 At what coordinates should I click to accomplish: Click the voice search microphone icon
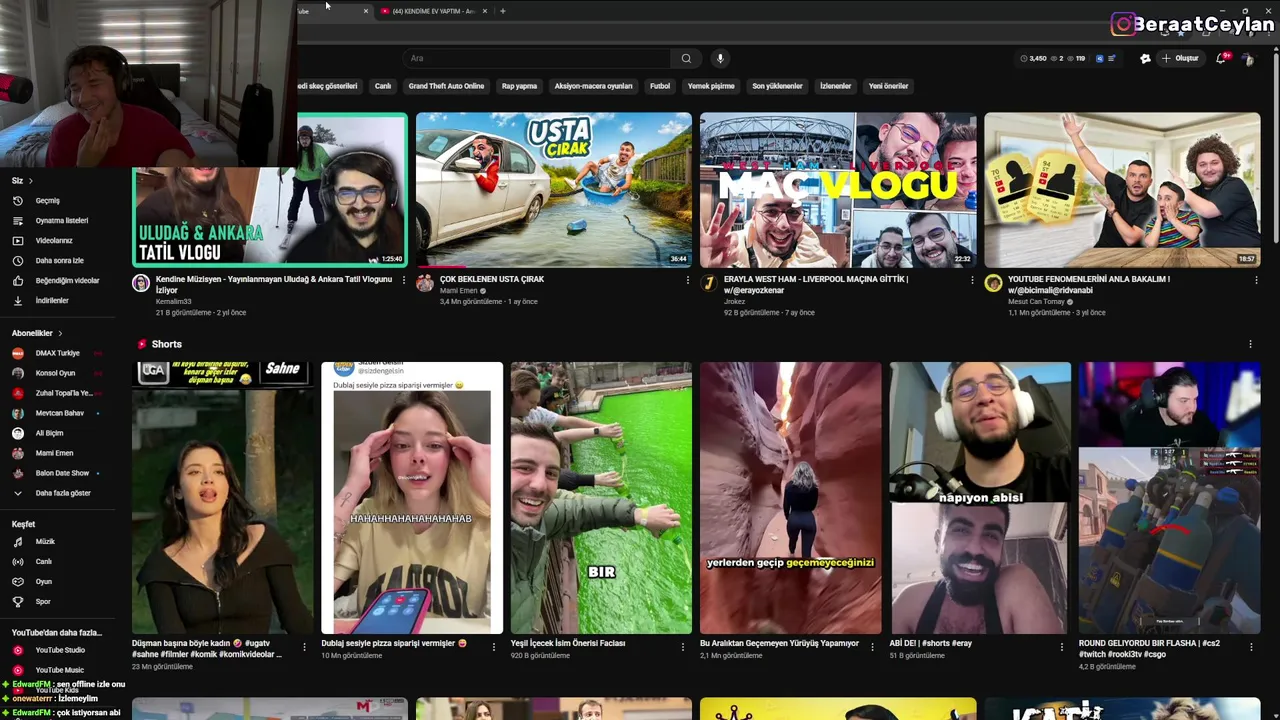point(719,58)
